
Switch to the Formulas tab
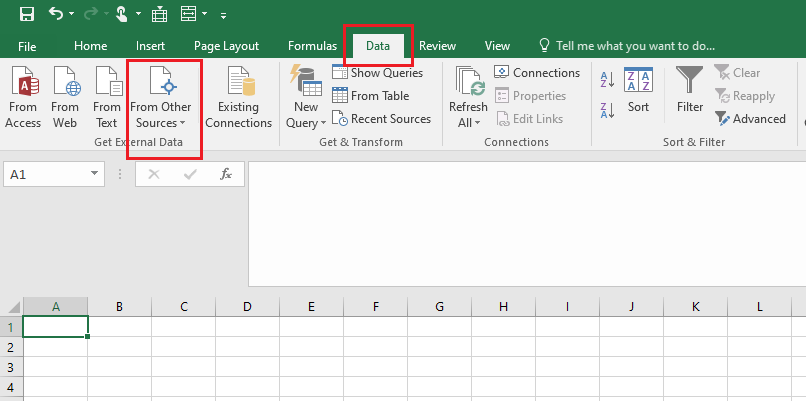(x=312, y=46)
